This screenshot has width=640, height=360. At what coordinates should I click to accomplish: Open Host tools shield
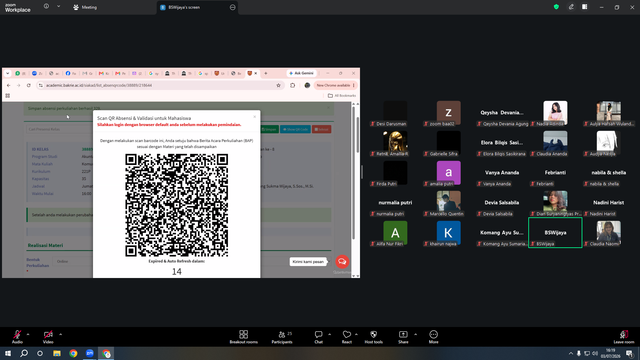(x=373, y=337)
